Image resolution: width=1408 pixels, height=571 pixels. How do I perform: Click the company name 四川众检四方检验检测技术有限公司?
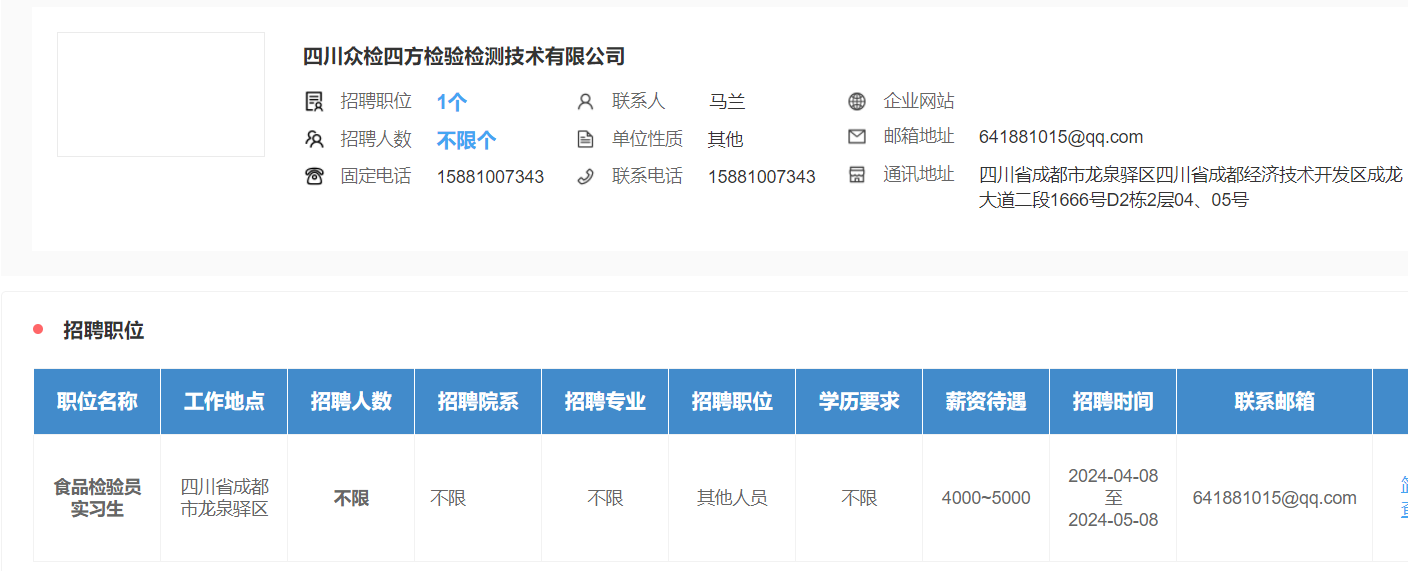click(464, 56)
